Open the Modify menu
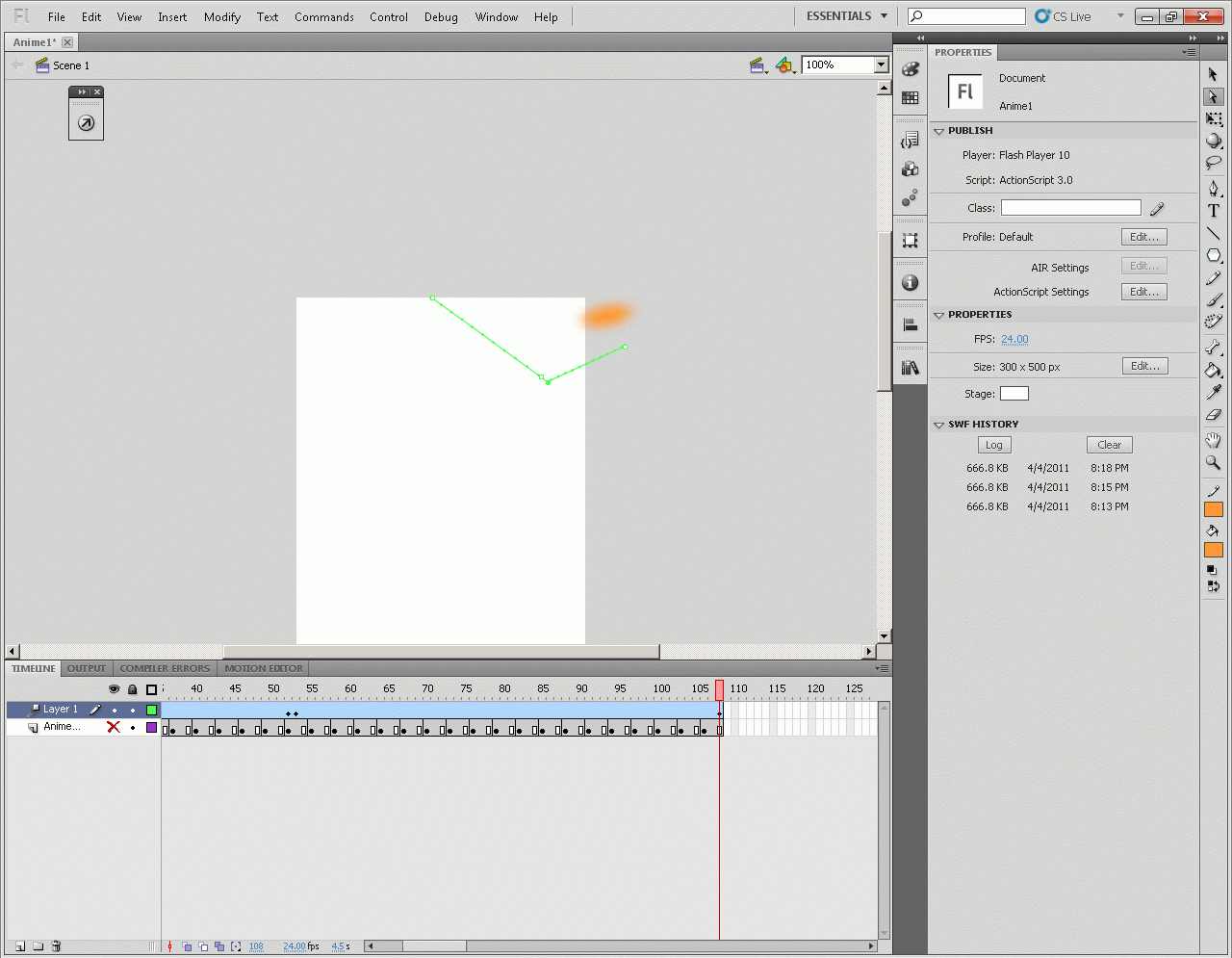The height and width of the screenshot is (958, 1232). tap(222, 17)
